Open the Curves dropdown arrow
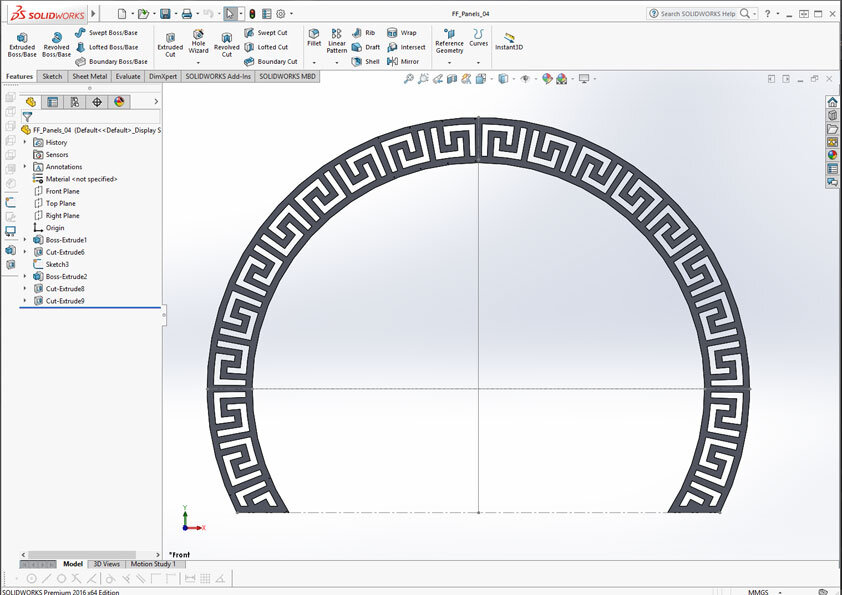The height and width of the screenshot is (595, 842). click(x=478, y=62)
